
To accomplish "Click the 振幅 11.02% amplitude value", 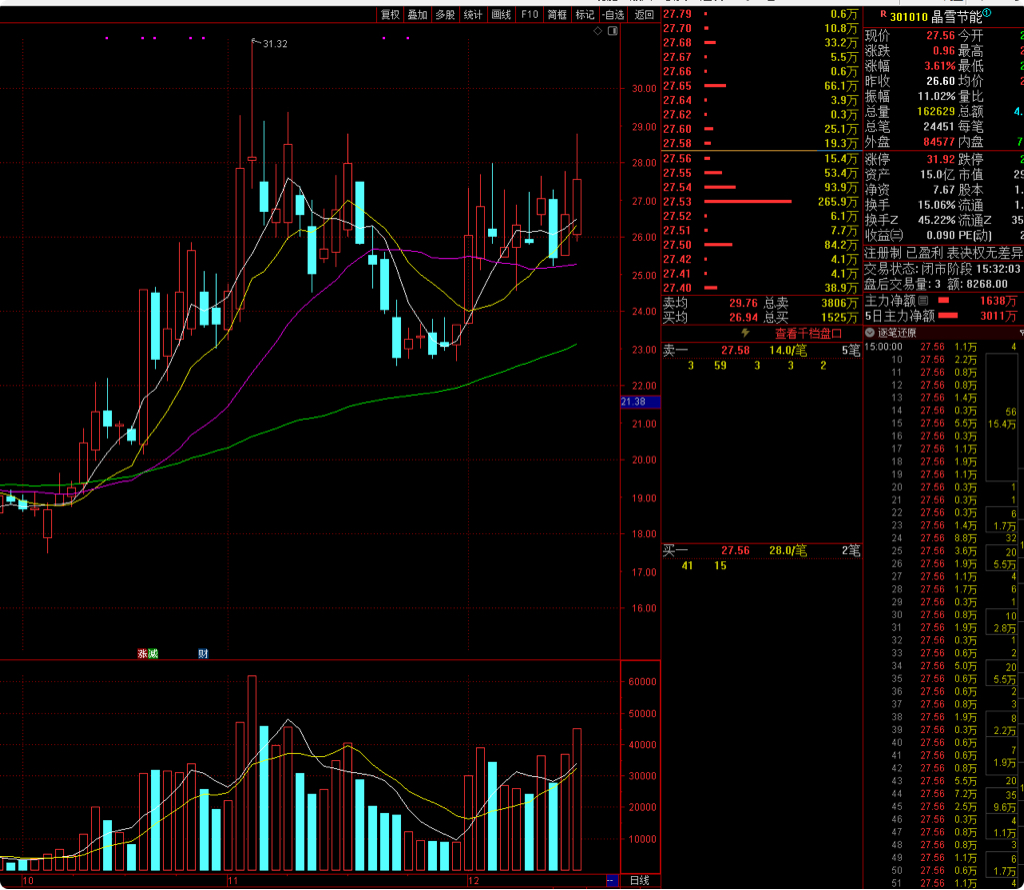I will (x=936, y=97).
